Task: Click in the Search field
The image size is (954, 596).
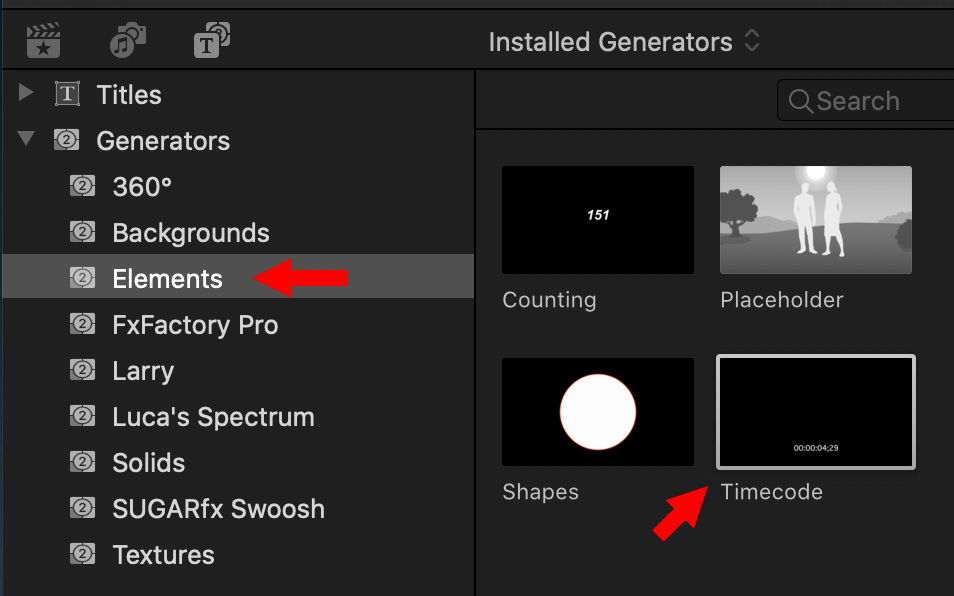Action: click(865, 100)
